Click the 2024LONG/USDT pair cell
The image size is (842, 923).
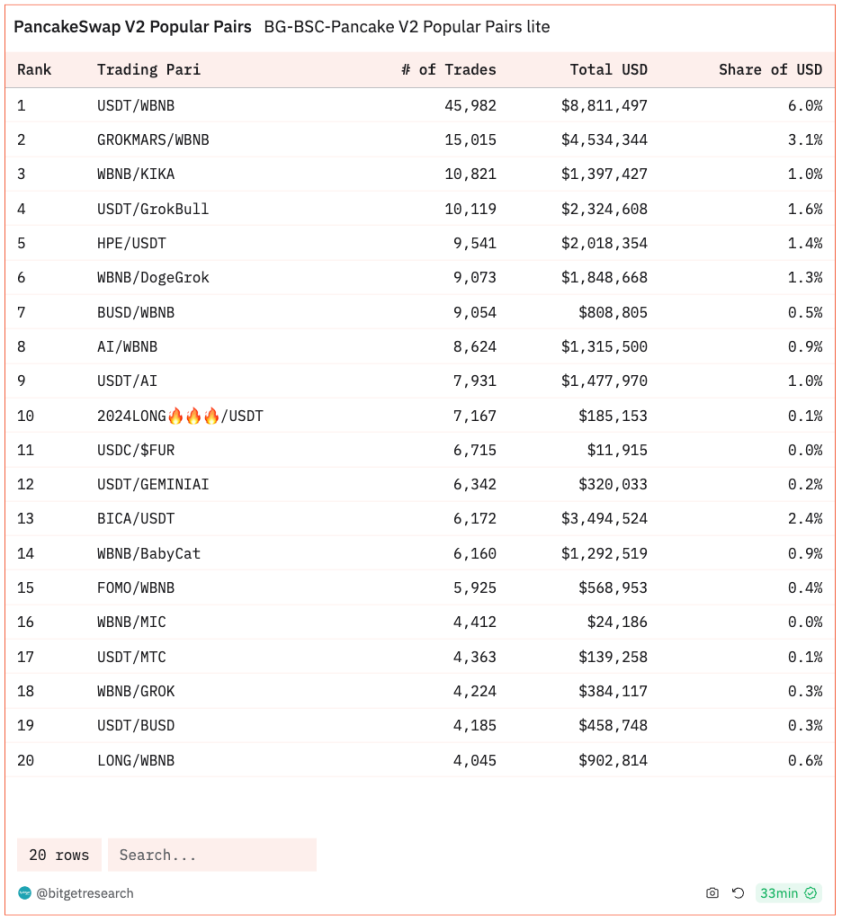pyautogui.click(x=180, y=415)
